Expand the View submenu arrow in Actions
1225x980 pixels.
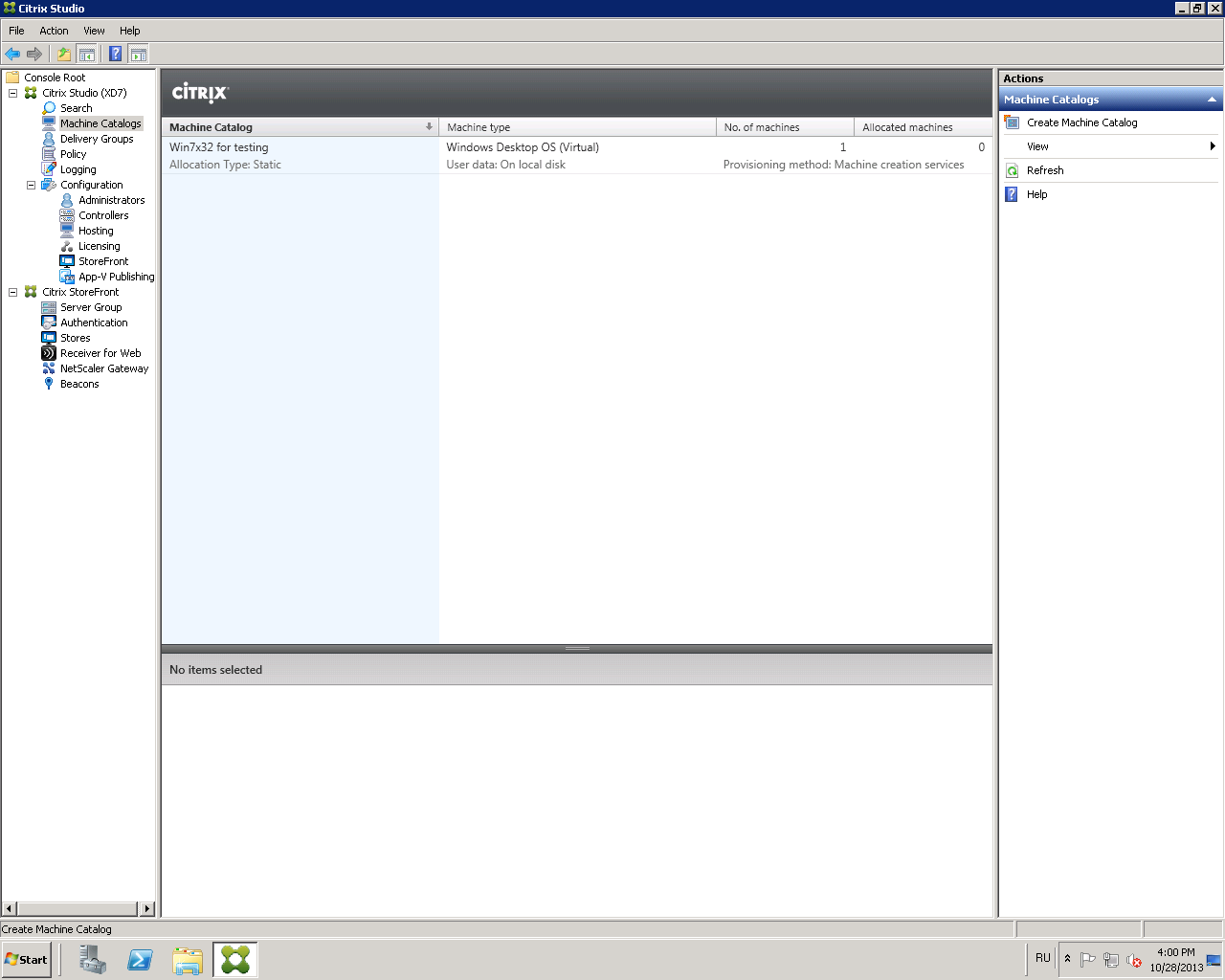tap(1213, 146)
